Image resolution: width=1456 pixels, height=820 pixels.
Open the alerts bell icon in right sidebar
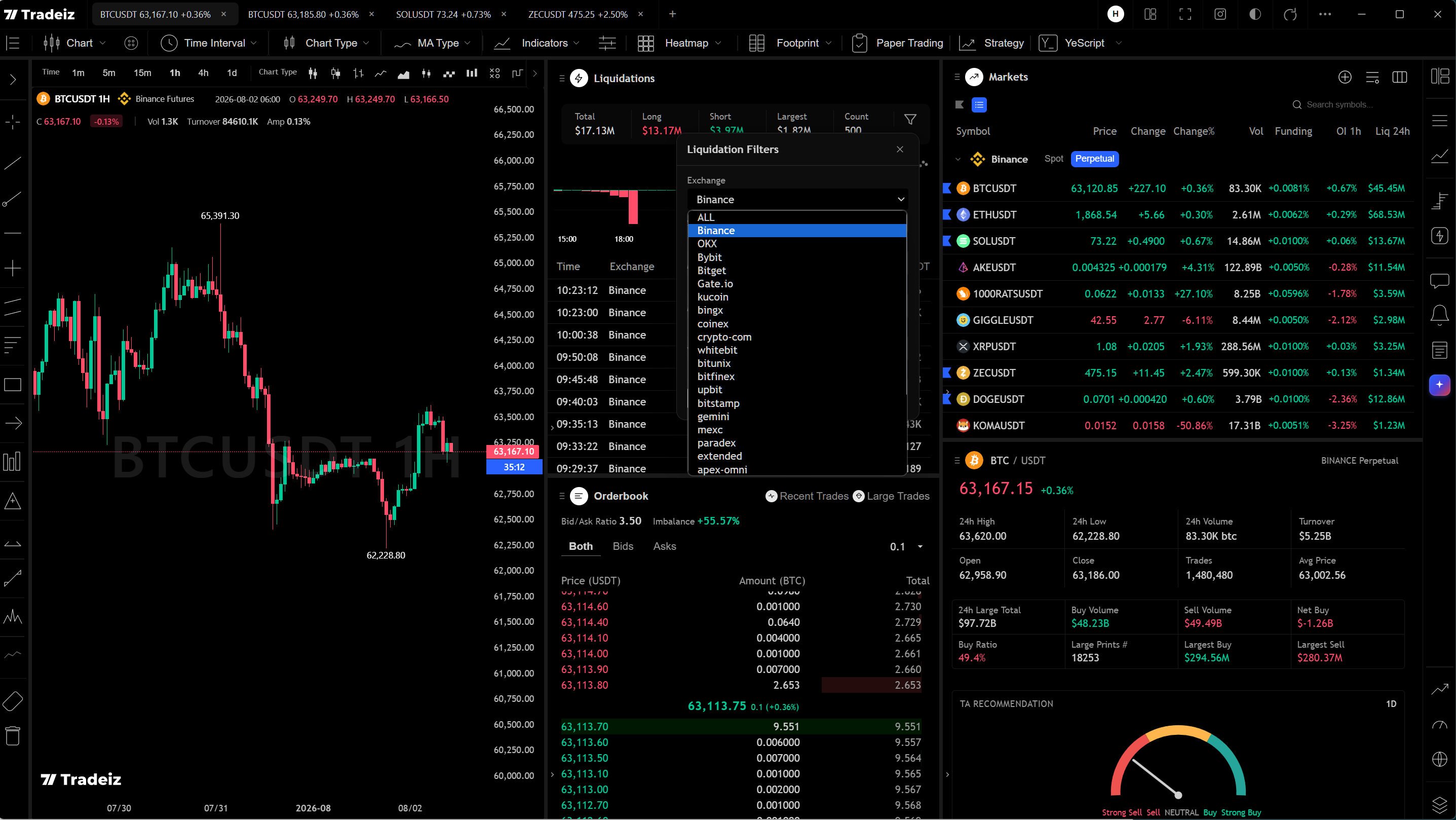[1439, 314]
